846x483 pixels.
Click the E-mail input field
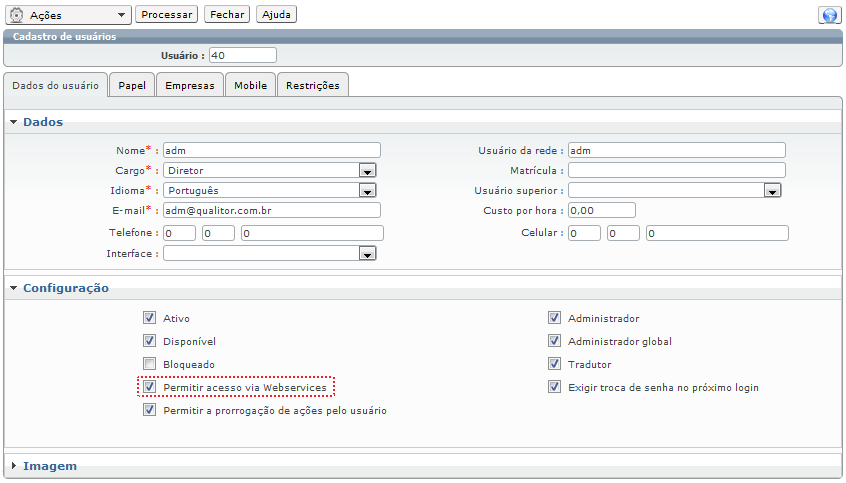coord(272,211)
